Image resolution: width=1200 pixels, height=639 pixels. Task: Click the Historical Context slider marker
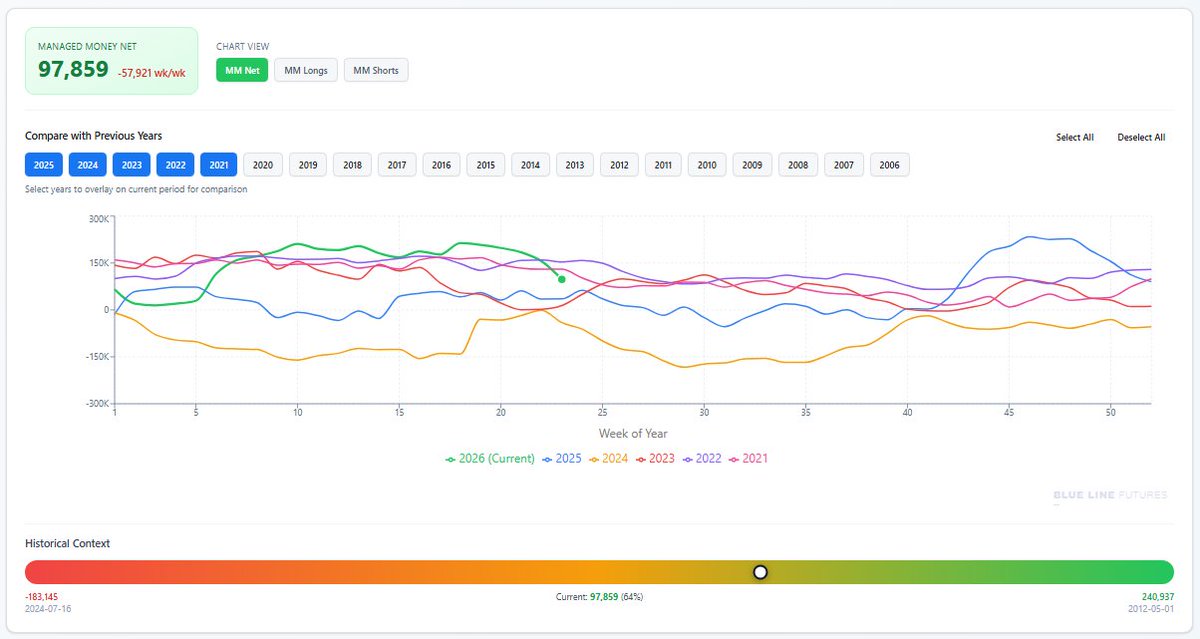pyautogui.click(x=760, y=572)
